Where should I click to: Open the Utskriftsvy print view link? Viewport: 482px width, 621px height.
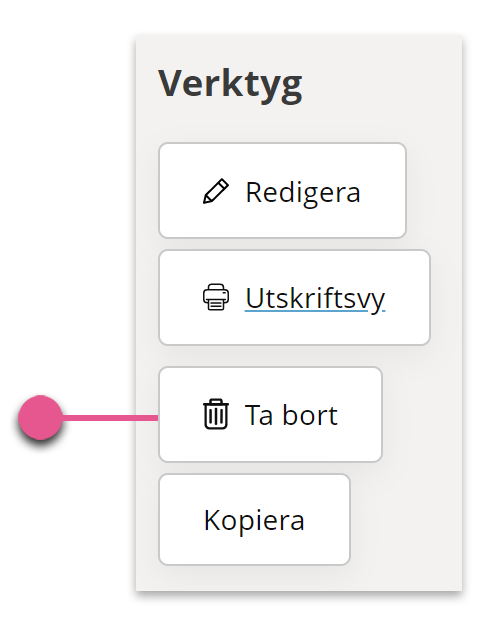tap(294, 297)
